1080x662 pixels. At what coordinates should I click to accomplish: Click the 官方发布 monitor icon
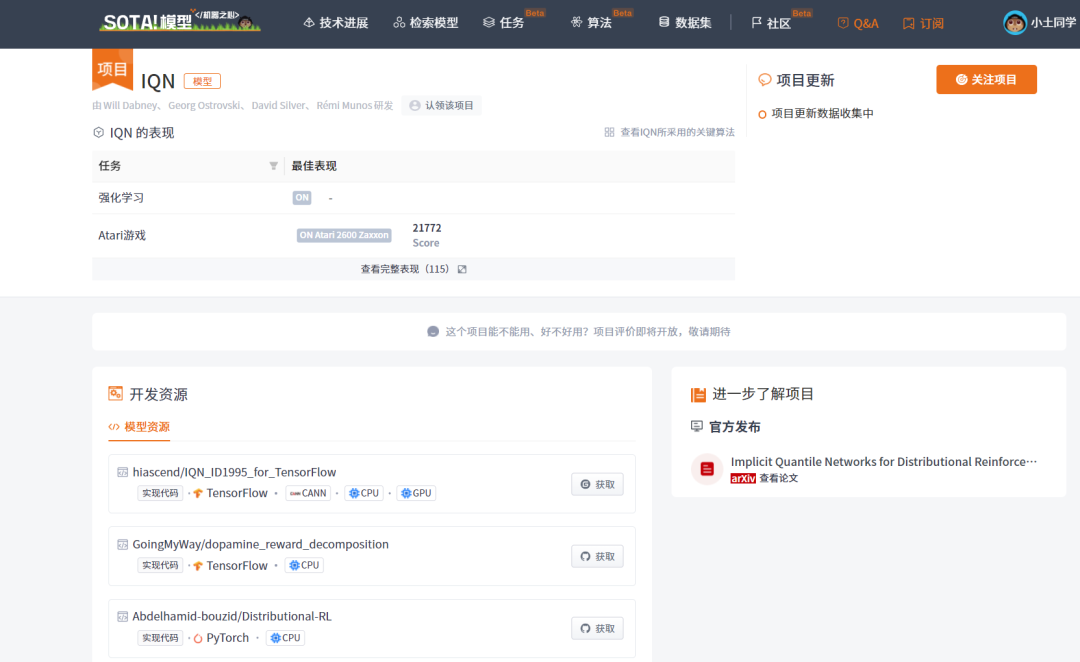click(697, 426)
